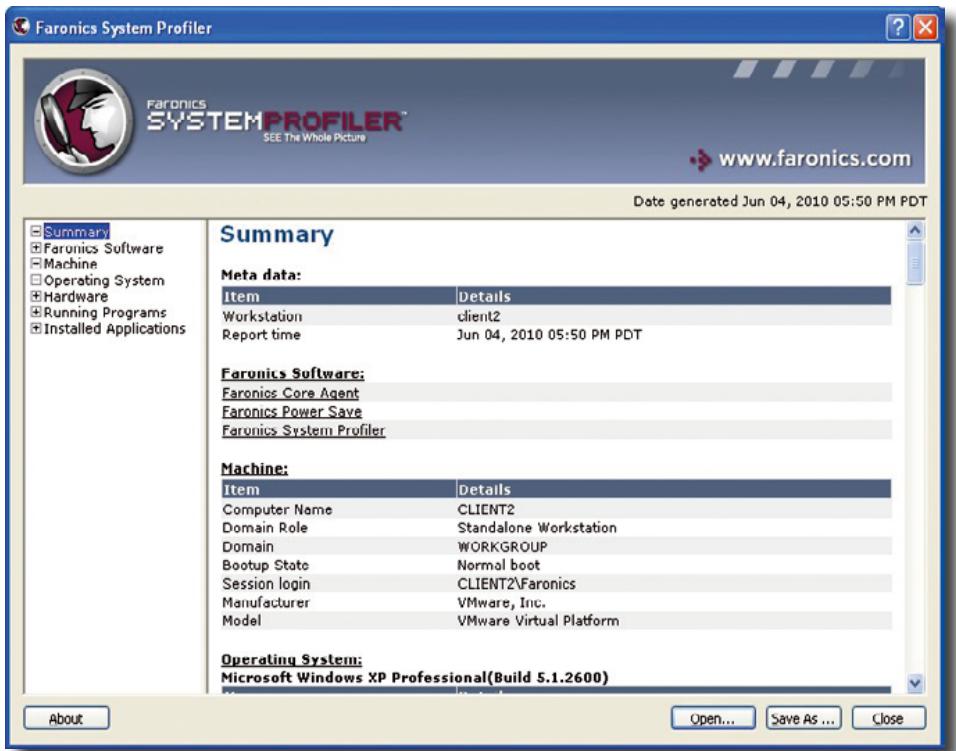Follow the Operating System: heading link
This screenshot has height=751, width=956.
tap(291, 660)
